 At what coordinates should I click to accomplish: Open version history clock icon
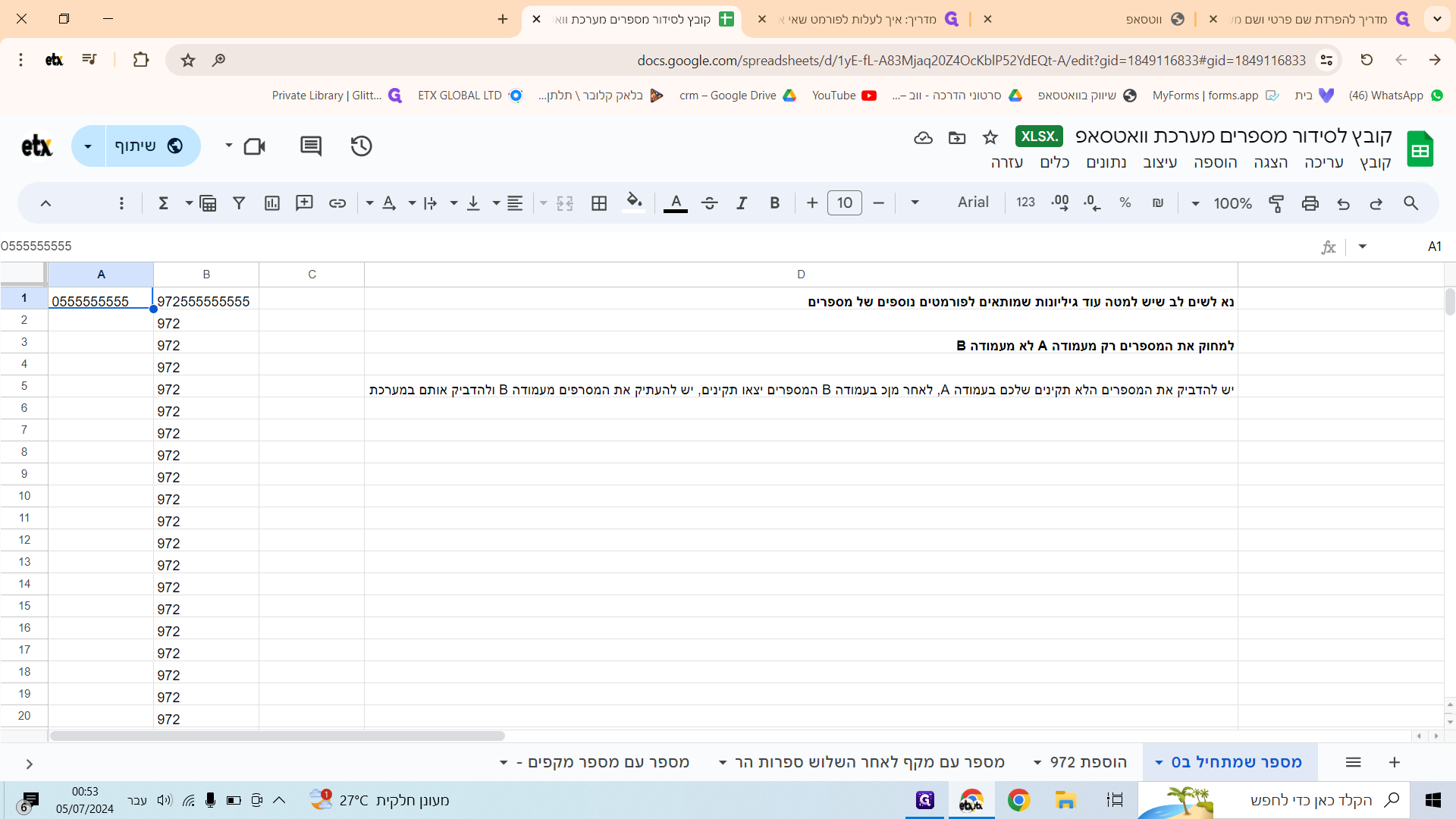[361, 146]
